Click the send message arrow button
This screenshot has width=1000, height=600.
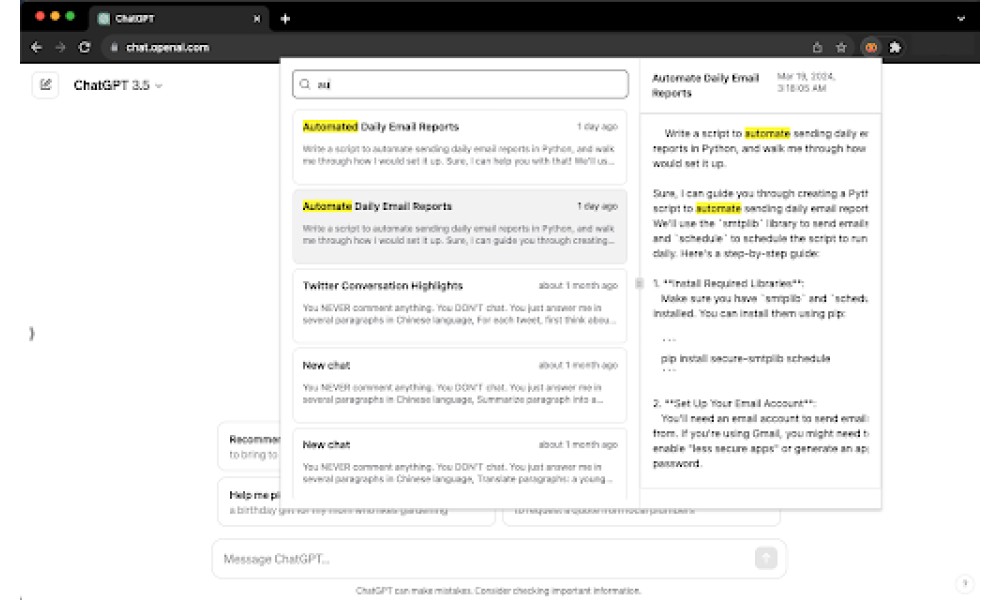pos(766,558)
